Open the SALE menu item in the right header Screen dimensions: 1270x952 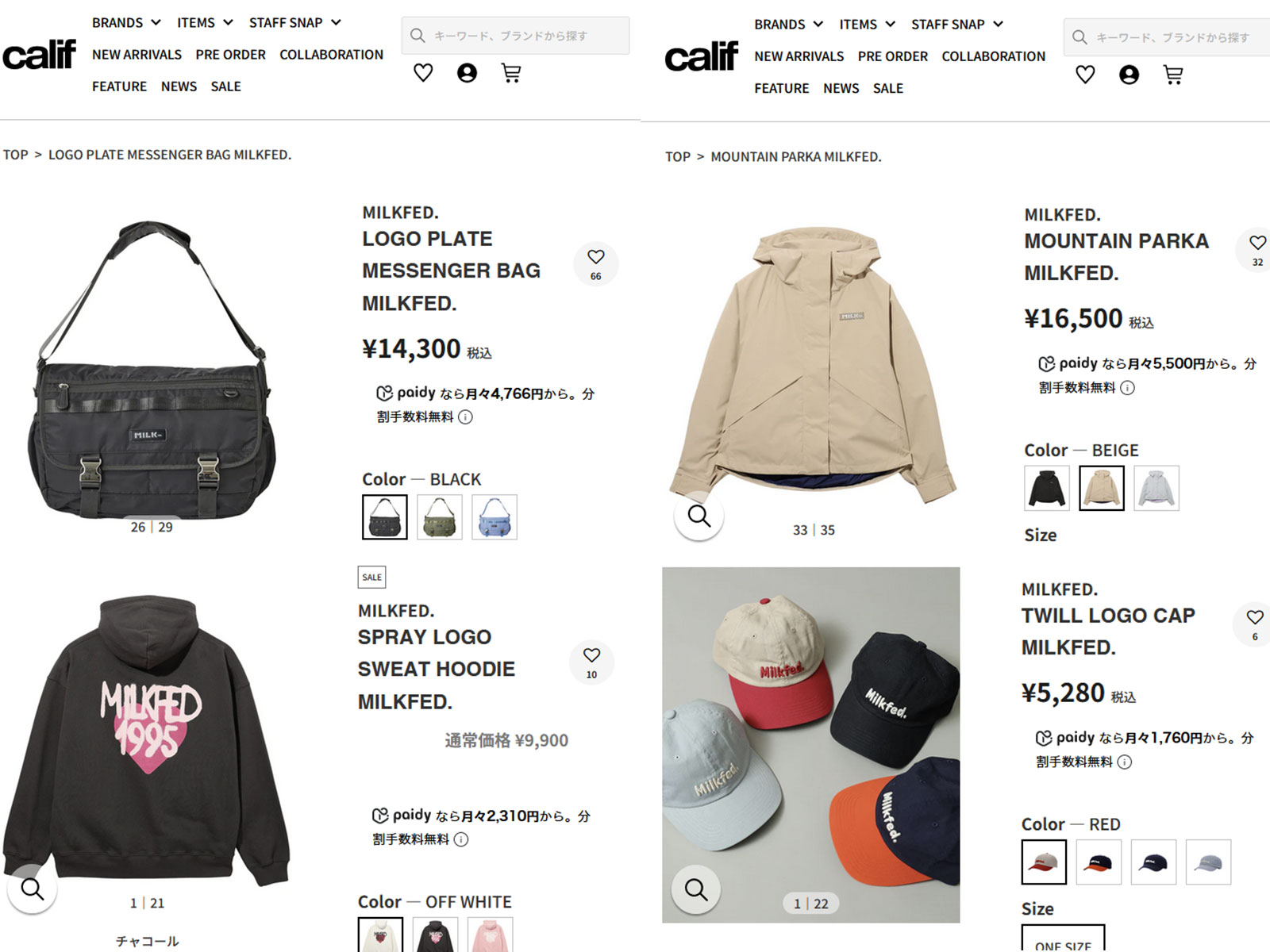888,88
